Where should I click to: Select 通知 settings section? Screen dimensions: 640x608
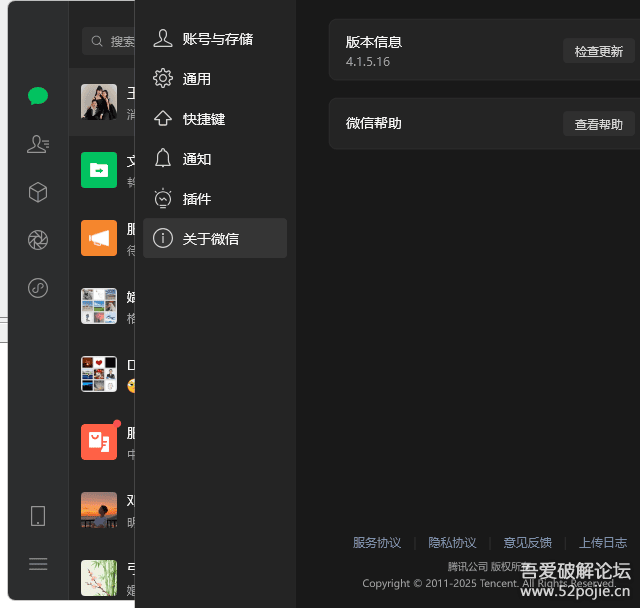tap(215, 159)
